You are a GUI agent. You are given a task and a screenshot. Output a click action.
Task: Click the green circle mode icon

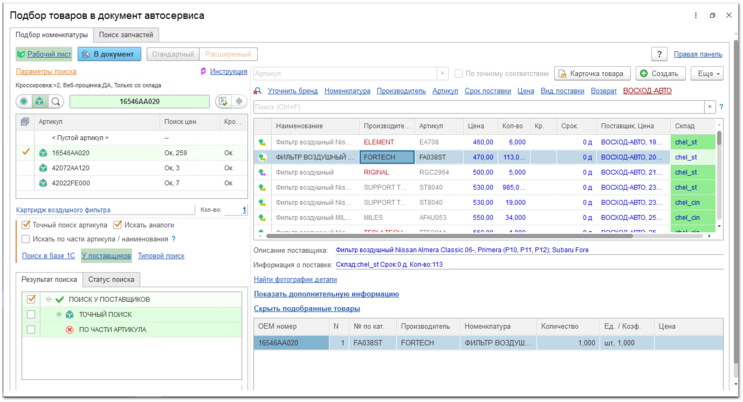(x=24, y=101)
